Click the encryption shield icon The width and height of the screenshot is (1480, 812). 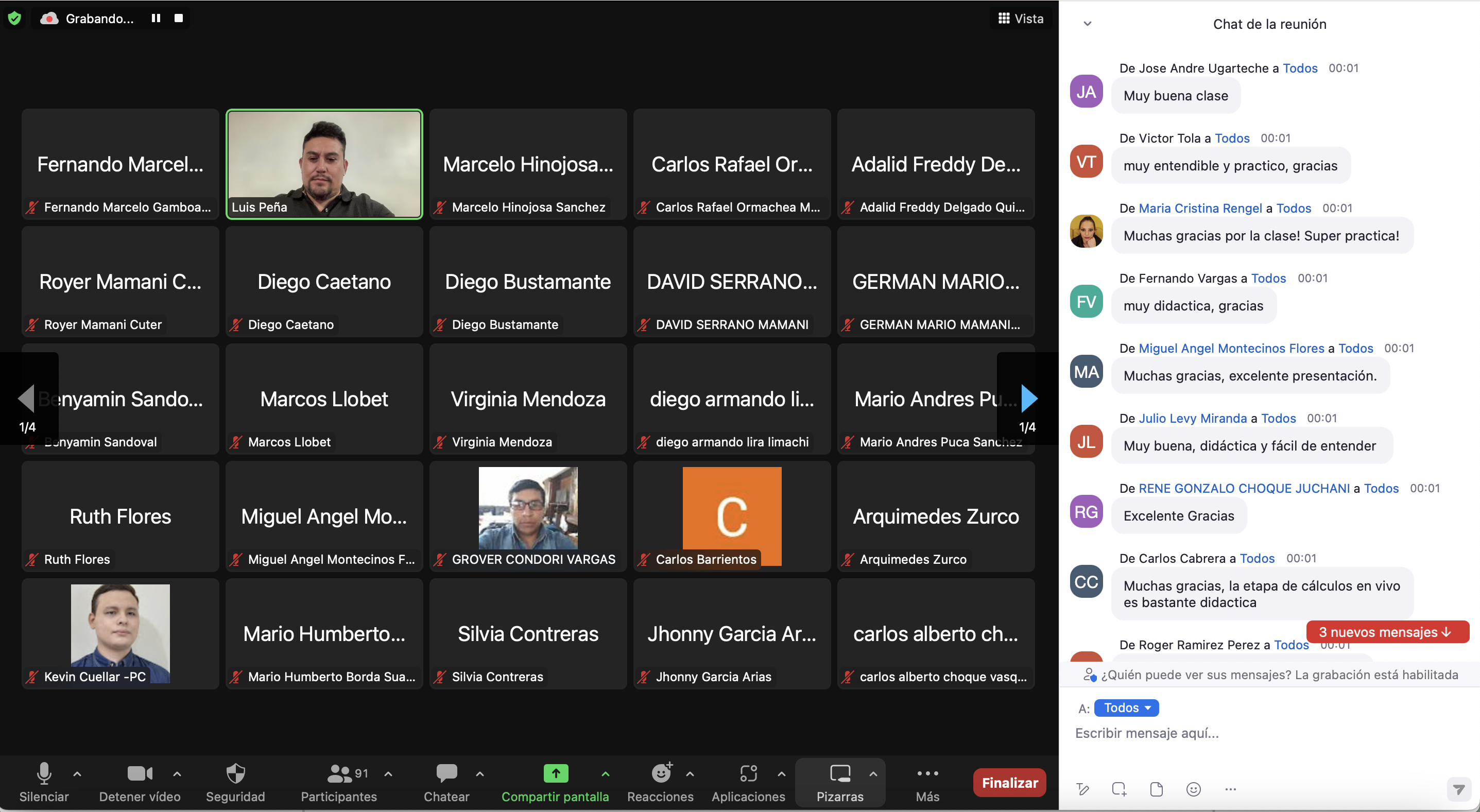[14, 19]
